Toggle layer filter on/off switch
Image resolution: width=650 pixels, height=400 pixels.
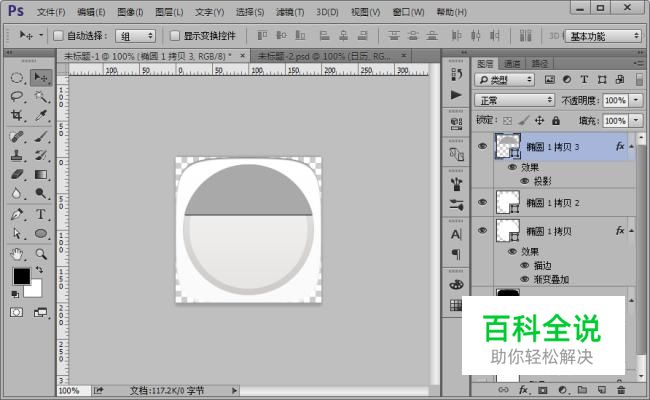tap(639, 80)
